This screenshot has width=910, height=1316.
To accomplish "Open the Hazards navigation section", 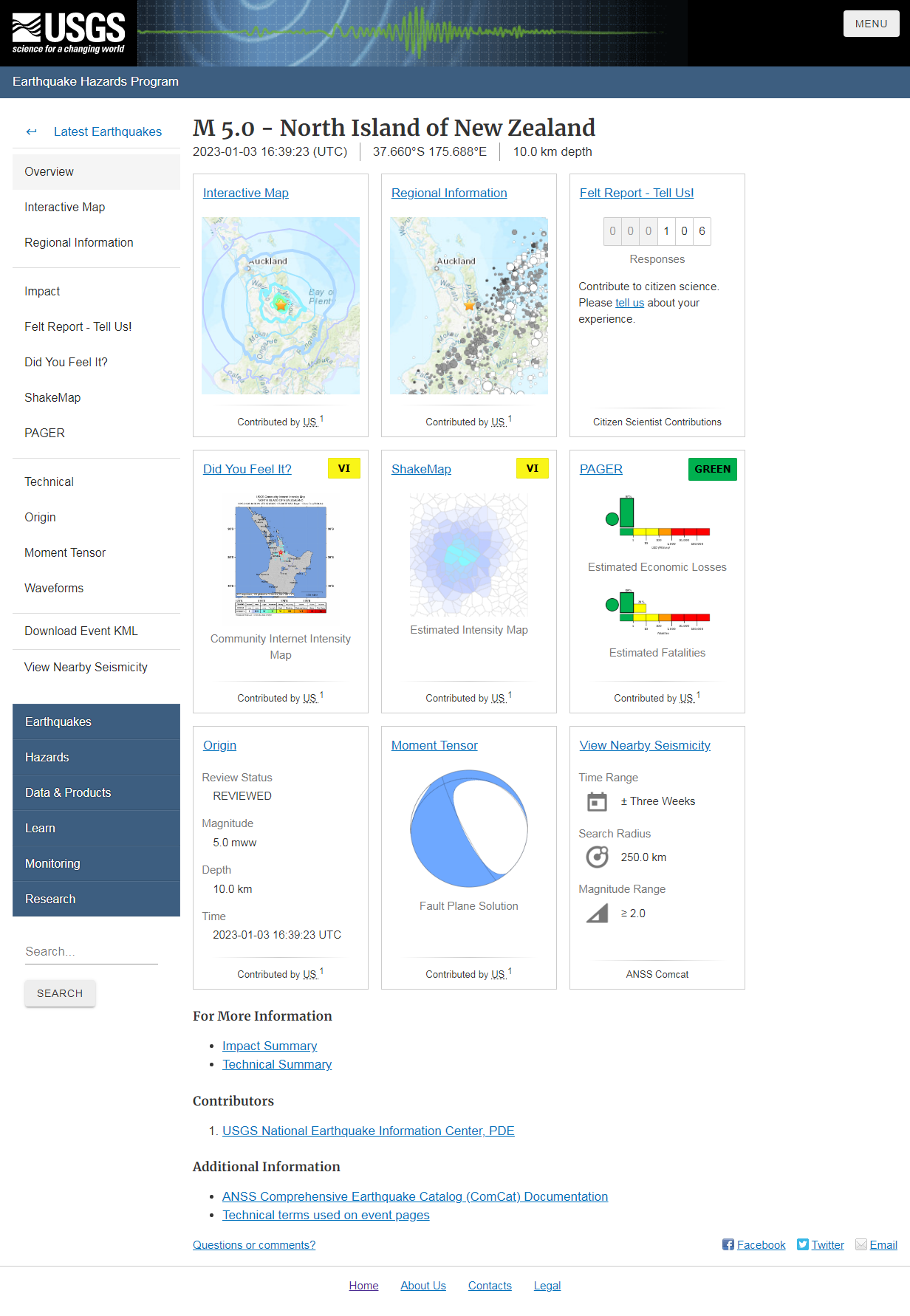I will 96,757.
